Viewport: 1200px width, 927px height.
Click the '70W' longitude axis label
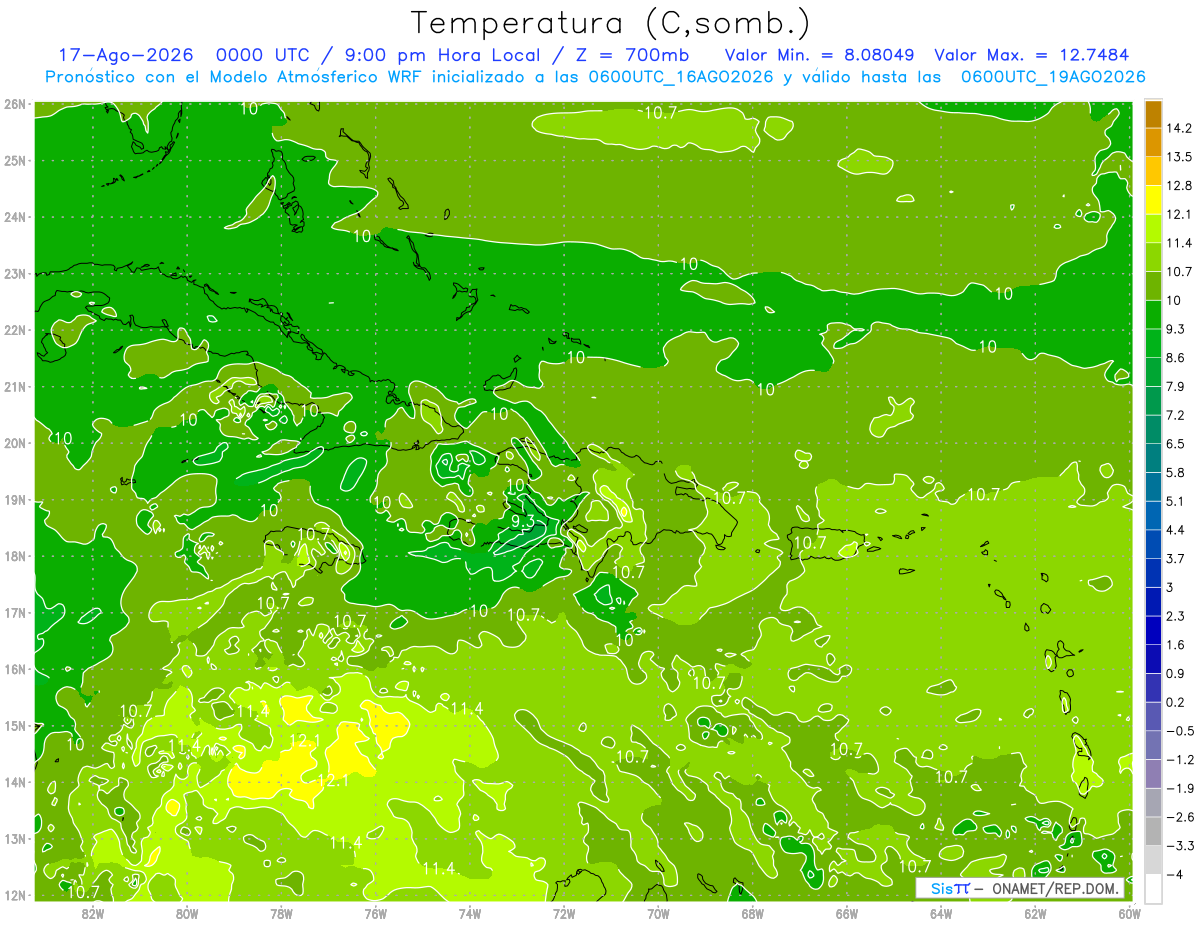657,913
